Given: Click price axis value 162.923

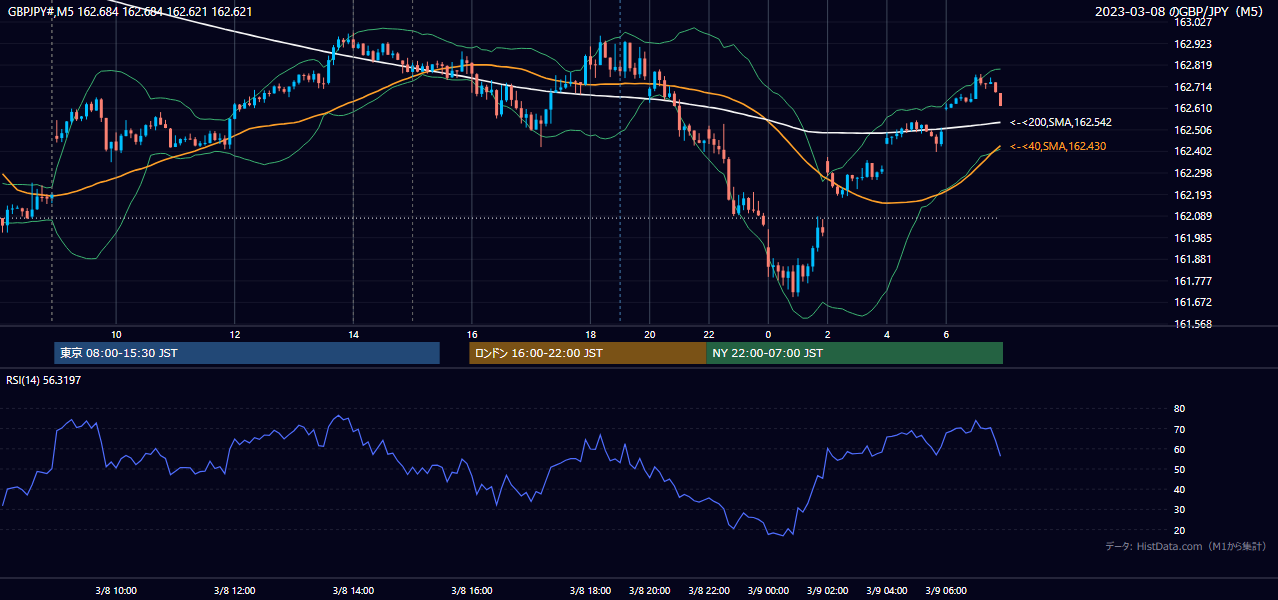Looking at the screenshot, I should pyautogui.click(x=1193, y=44).
